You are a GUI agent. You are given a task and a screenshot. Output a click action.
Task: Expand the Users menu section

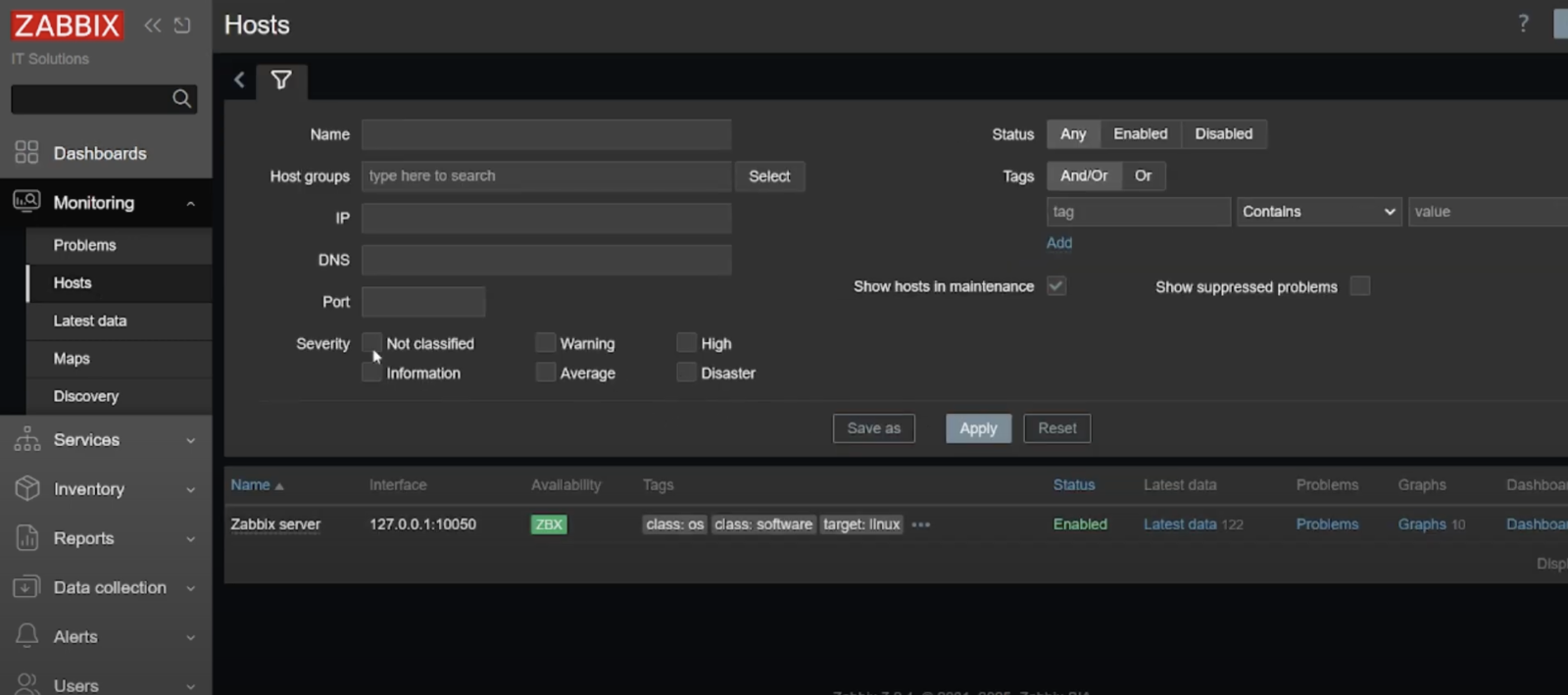pos(191,685)
